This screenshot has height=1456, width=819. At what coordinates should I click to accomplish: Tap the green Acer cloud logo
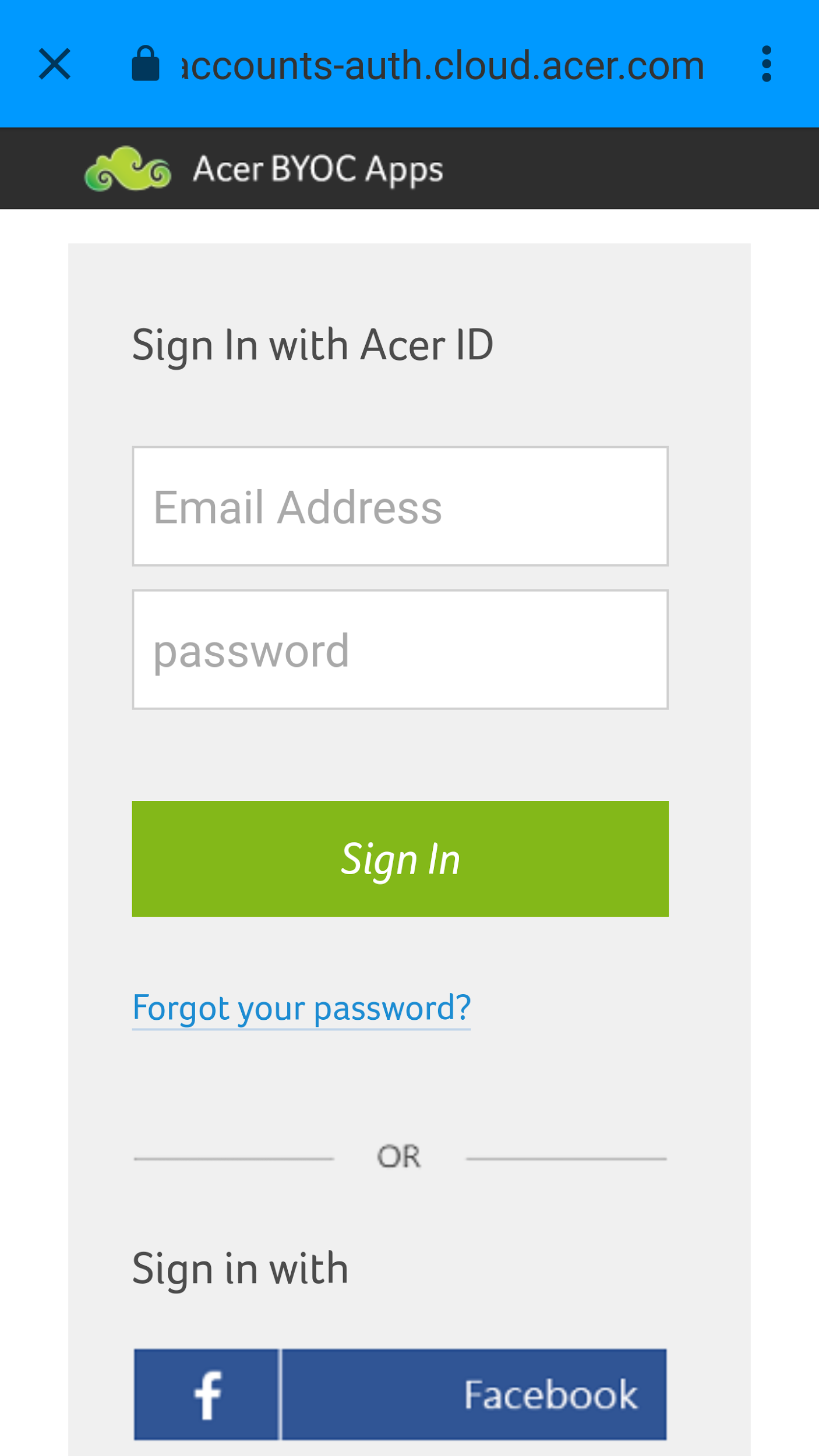tap(128, 168)
